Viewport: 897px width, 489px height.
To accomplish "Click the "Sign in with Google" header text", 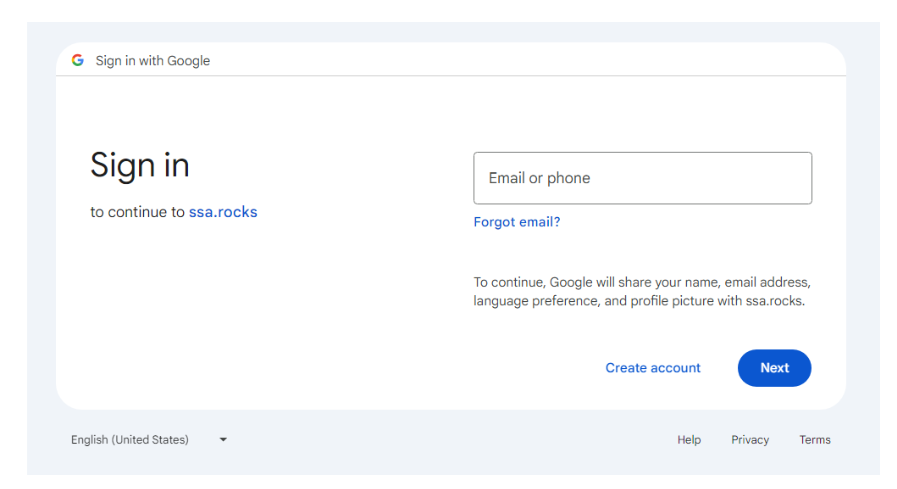I will coord(153,61).
